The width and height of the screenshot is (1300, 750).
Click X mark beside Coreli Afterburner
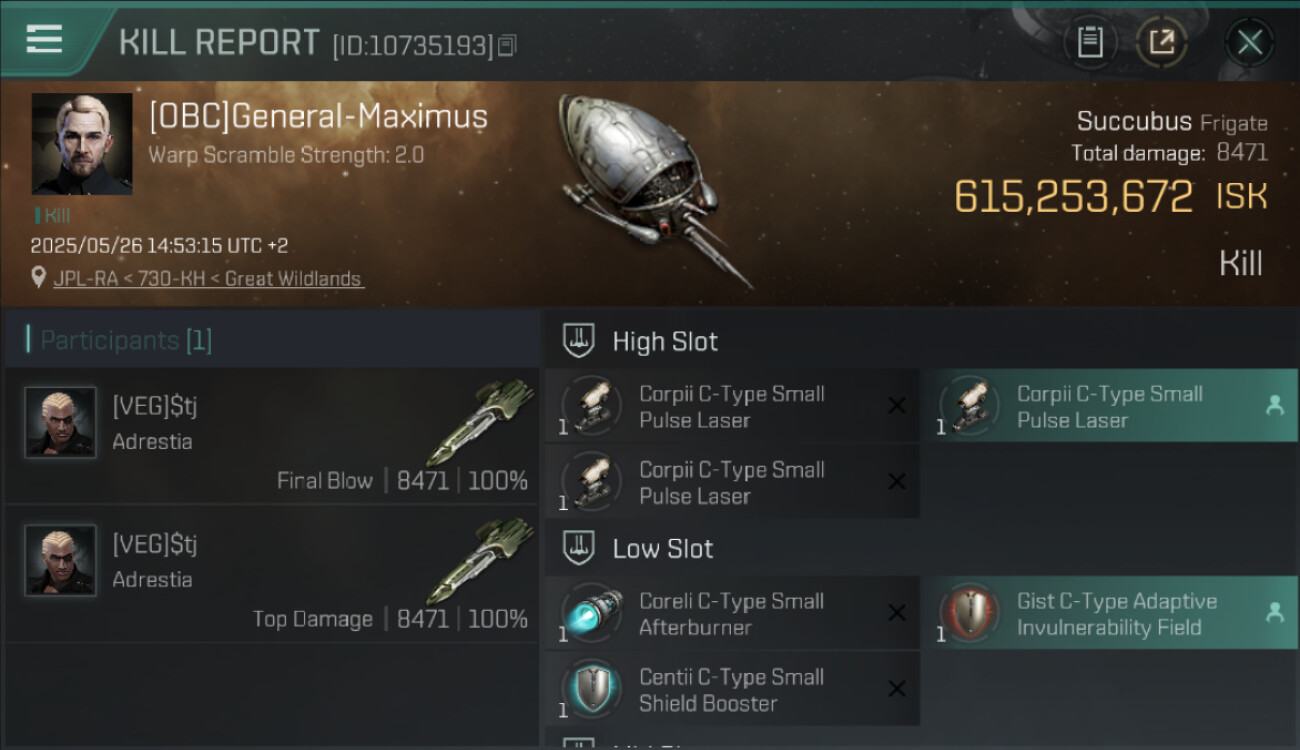(897, 613)
